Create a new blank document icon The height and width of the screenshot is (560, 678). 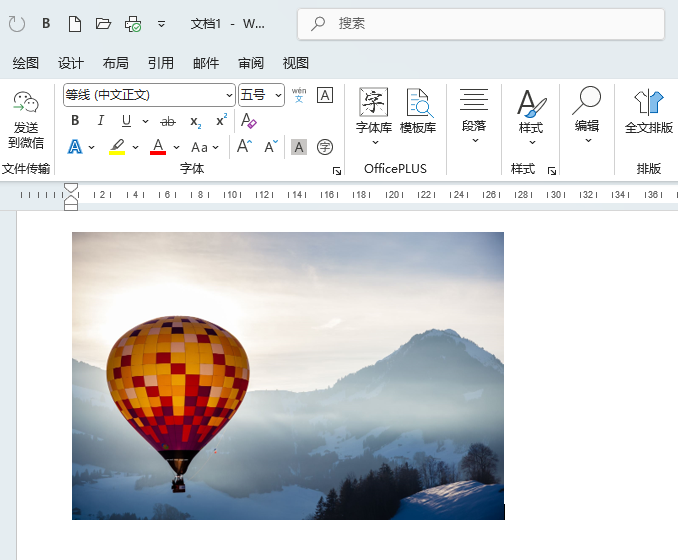coord(75,23)
